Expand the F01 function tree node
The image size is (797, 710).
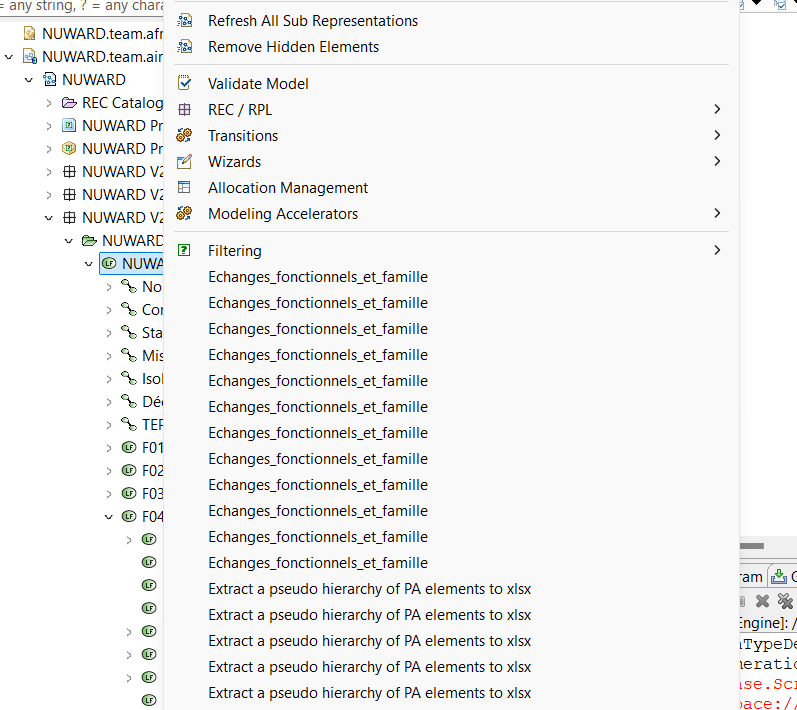click(x=109, y=448)
